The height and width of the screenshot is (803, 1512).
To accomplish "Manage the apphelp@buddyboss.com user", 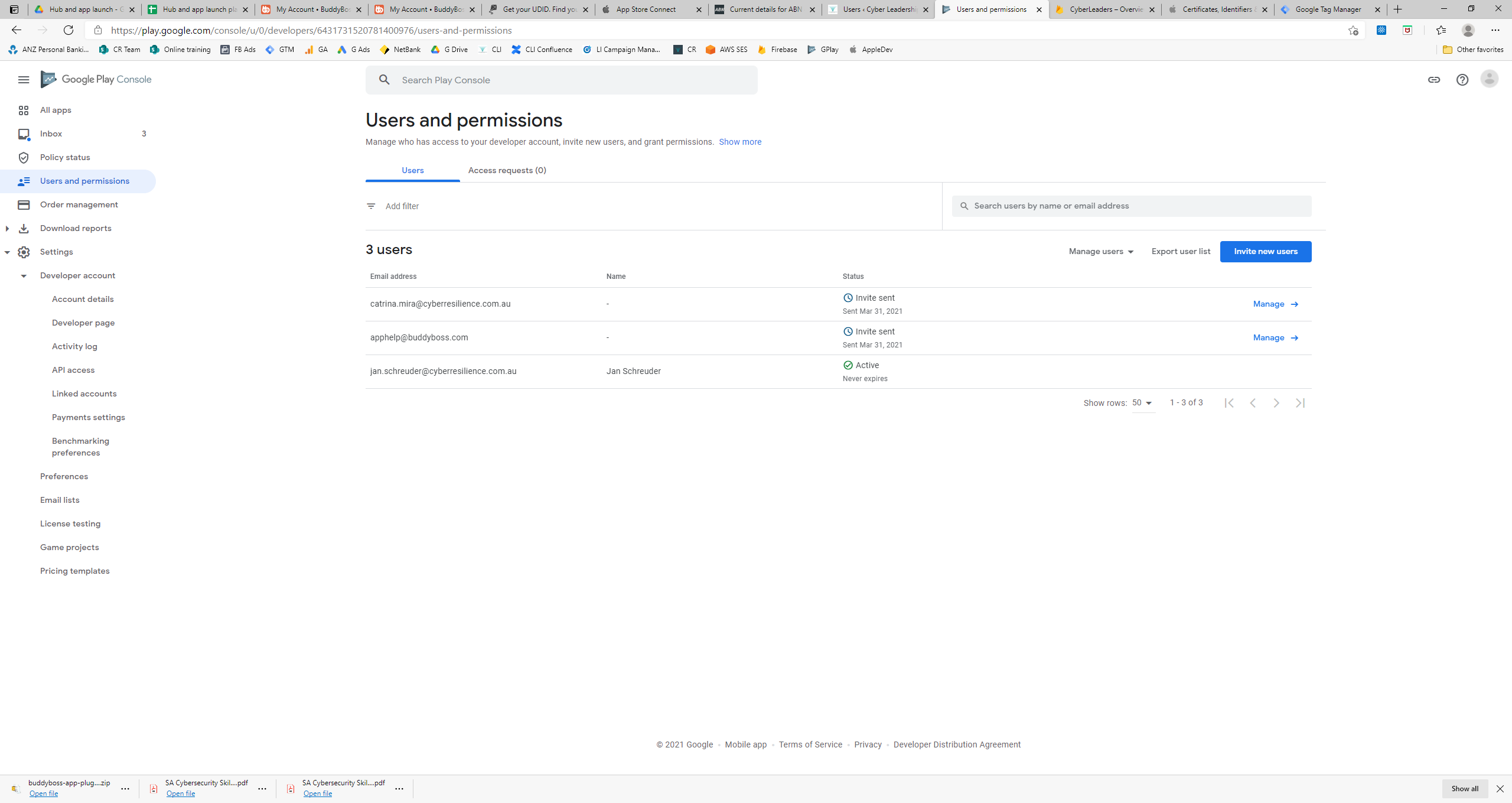I will coord(1275,338).
